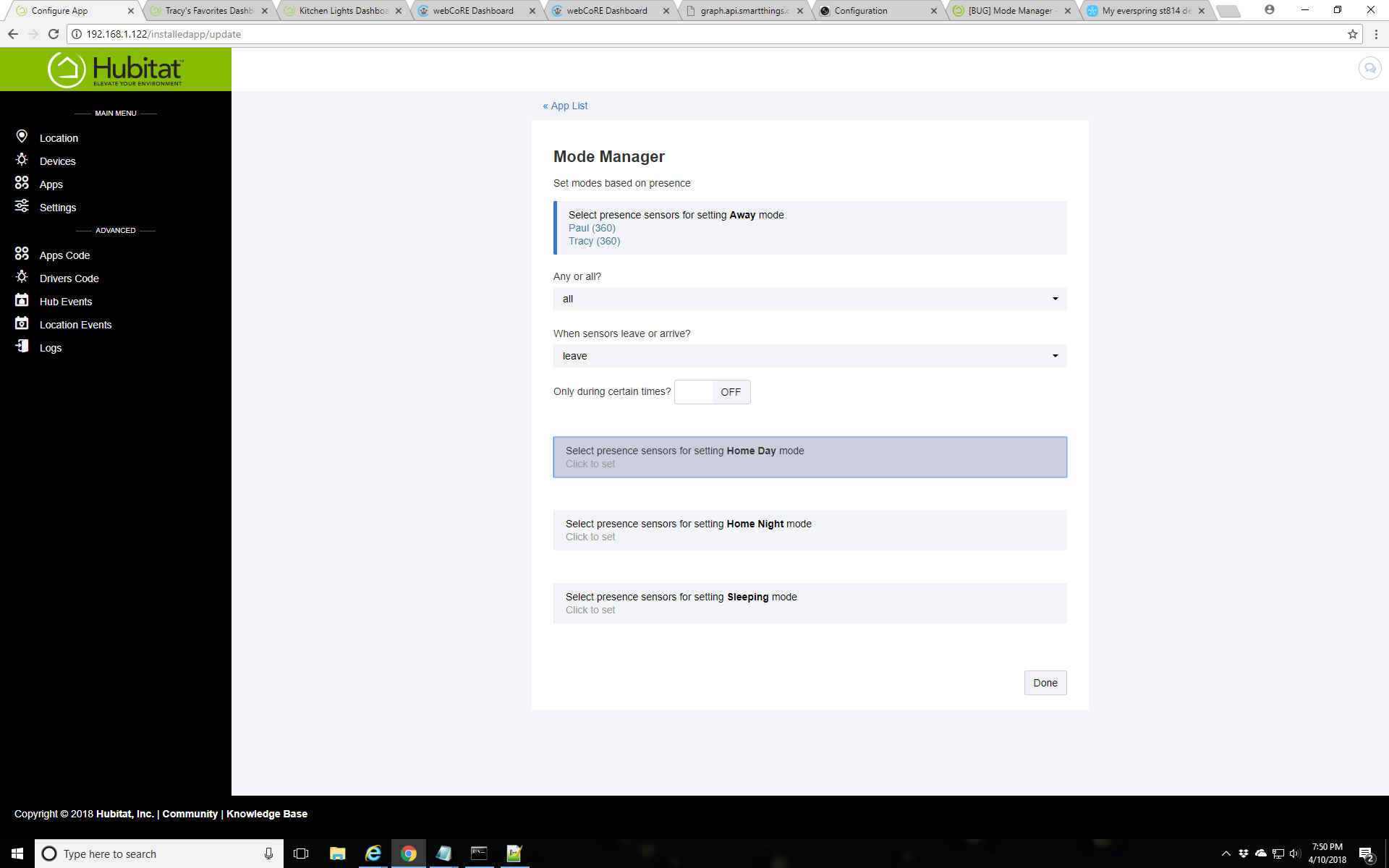1389x868 pixels.
Task: Set Sleeping mode presence sensors
Action: click(x=810, y=603)
